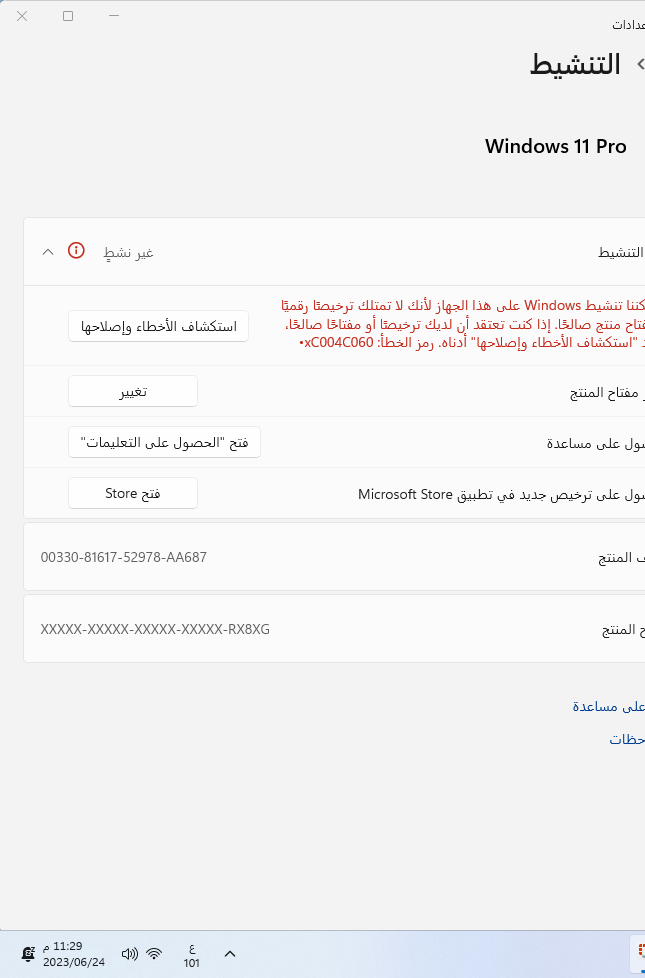Image resolution: width=645 pixels, height=978 pixels.
Task: Select product key ending RX8XG text
Action: coord(155,629)
